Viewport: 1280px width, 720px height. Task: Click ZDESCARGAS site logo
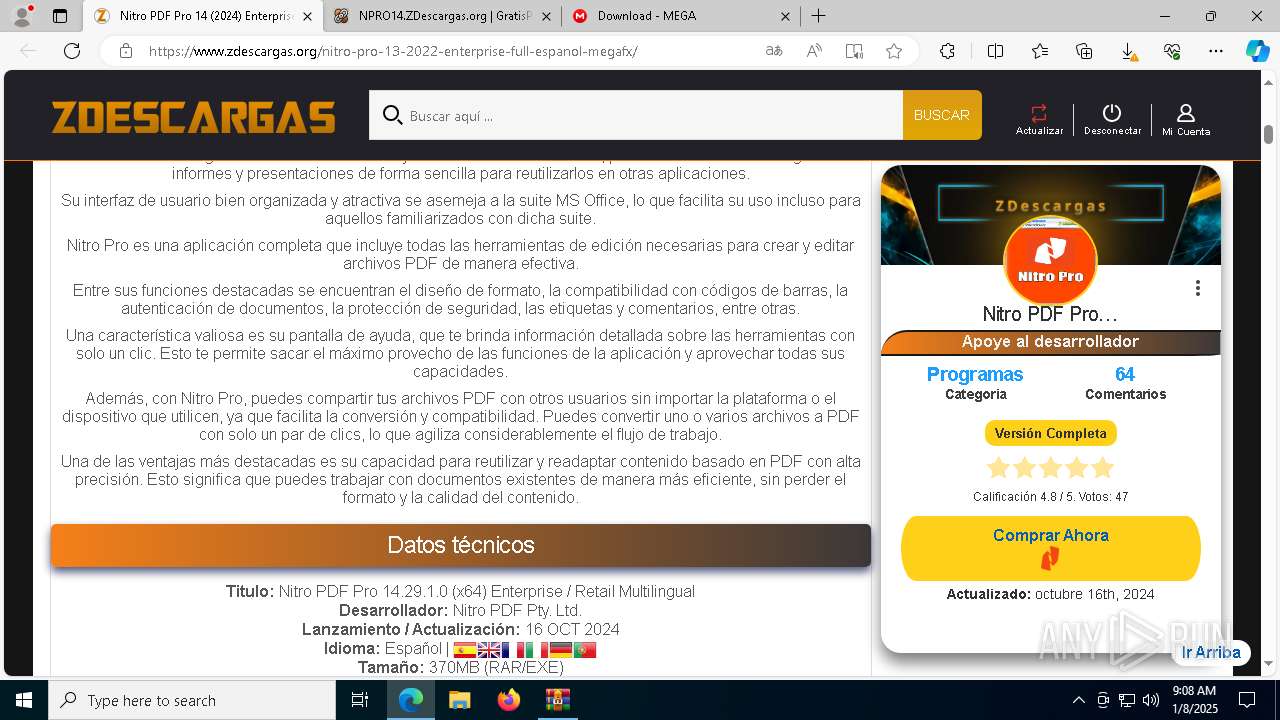pyautogui.click(x=194, y=116)
